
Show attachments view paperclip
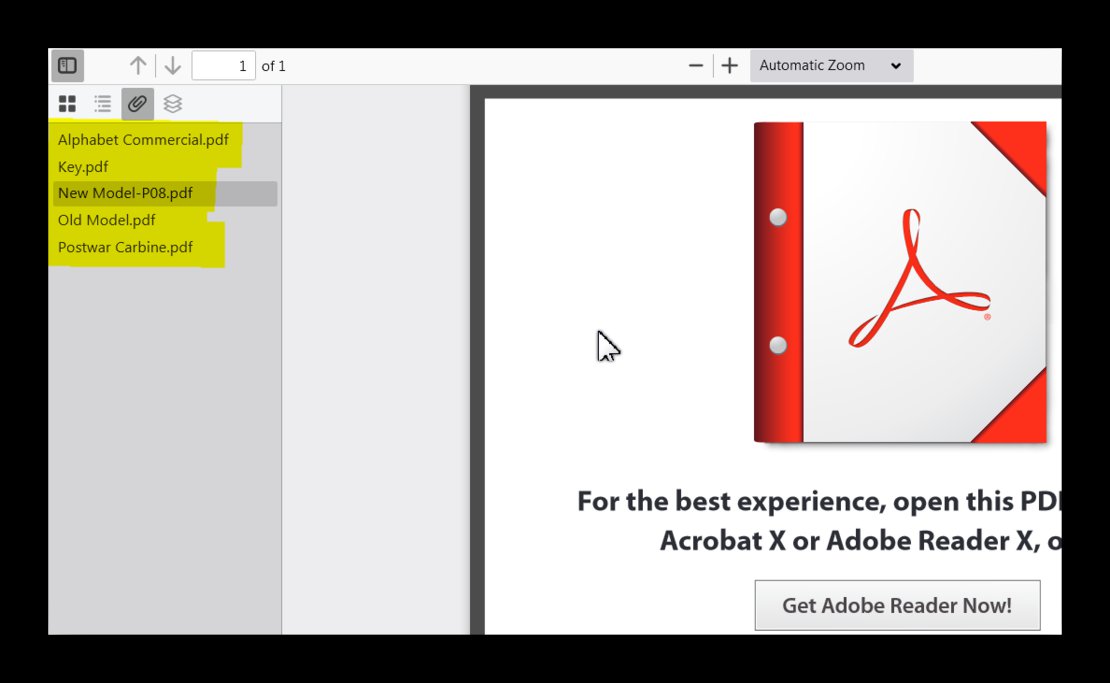tap(137, 104)
